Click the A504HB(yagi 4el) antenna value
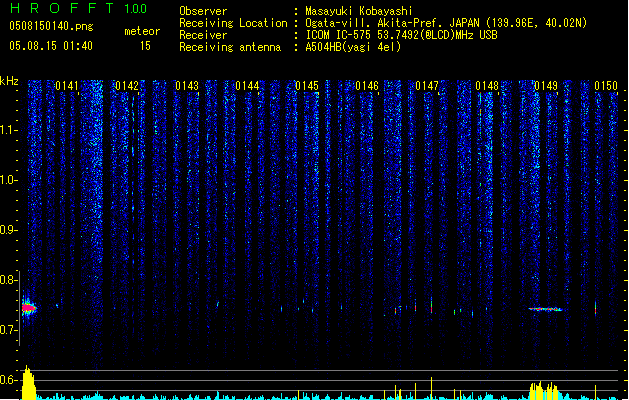629x400 pixels. [353, 47]
